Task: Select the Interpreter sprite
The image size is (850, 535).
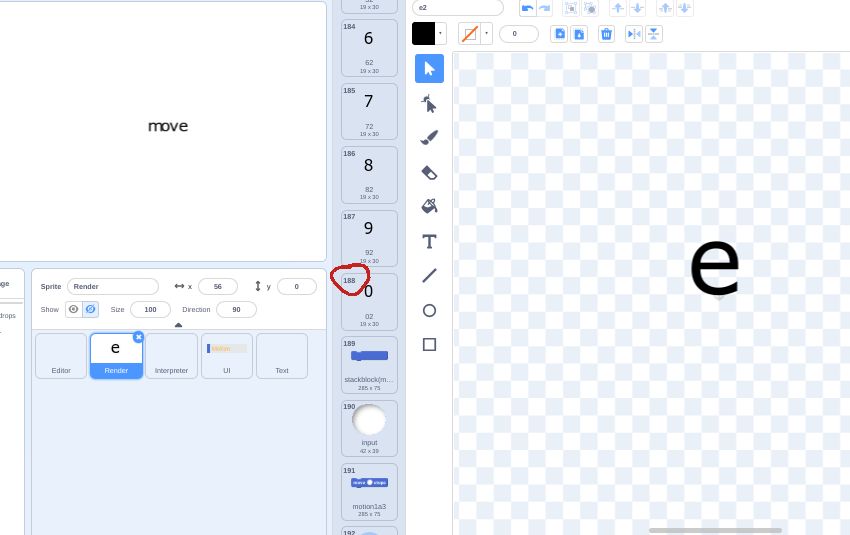Action: pyautogui.click(x=171, y=356)
